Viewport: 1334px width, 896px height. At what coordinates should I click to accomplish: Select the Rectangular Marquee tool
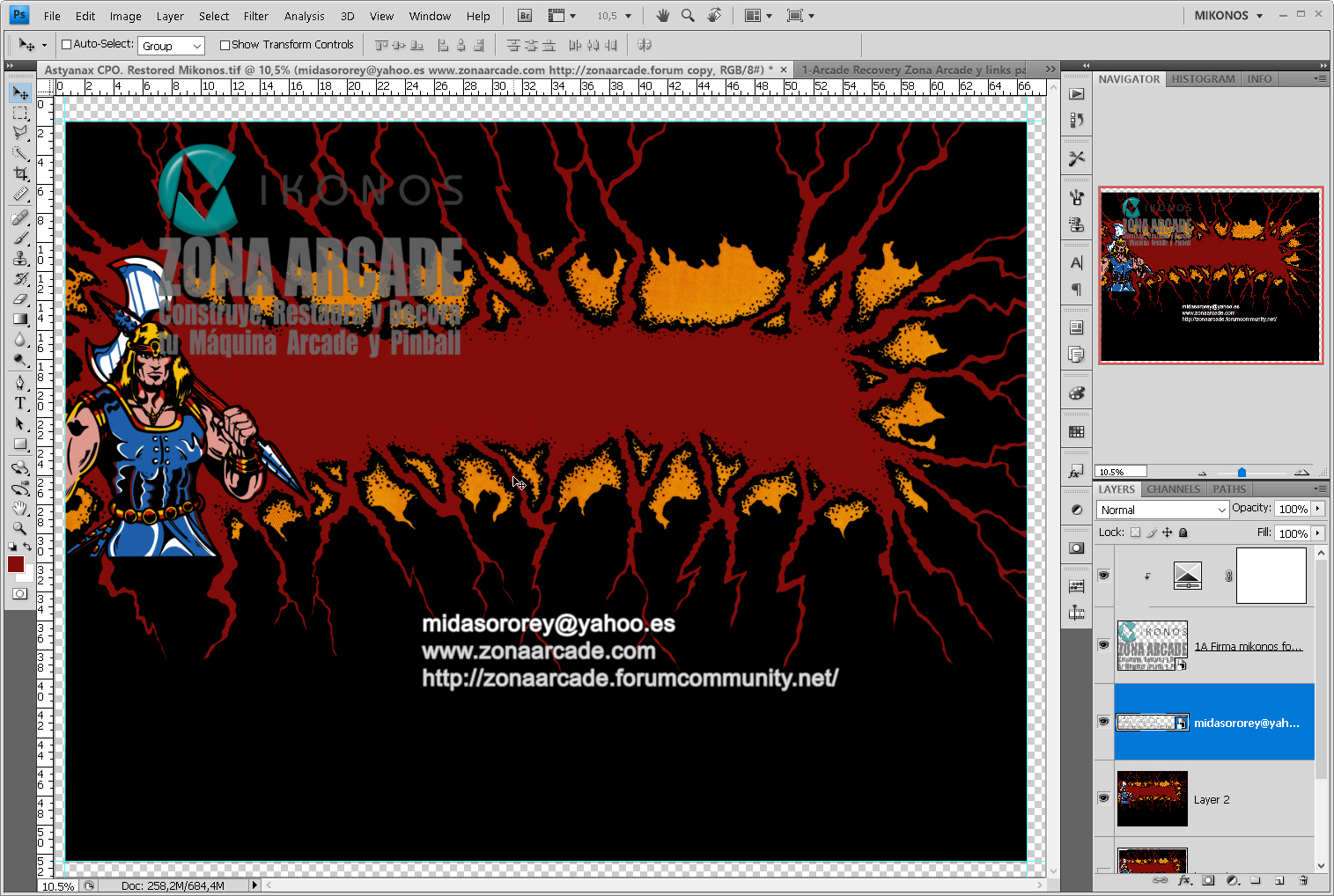click(20, 114)
